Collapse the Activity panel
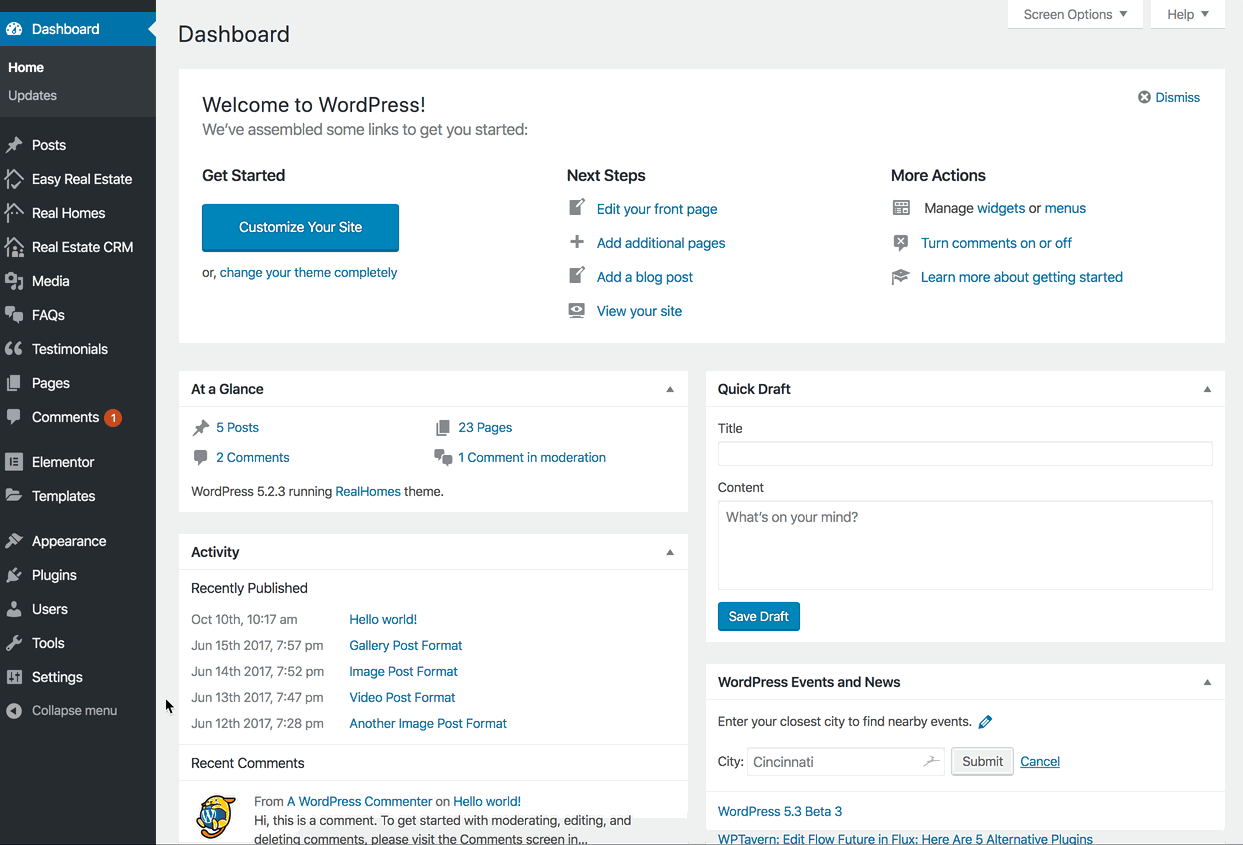 click(x=670, y=552)
